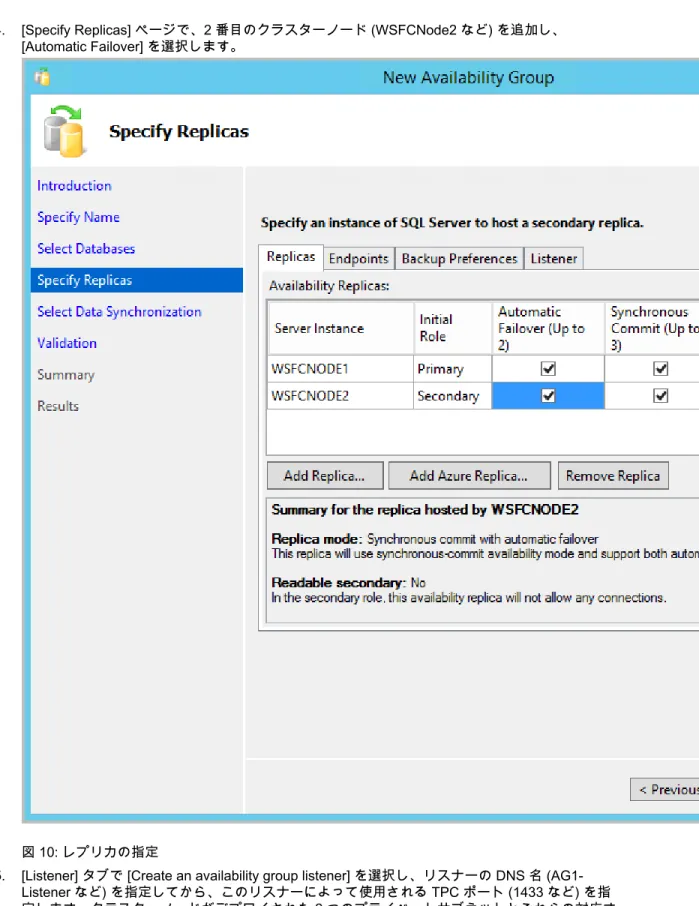699x906 pixels.
Task: Click the window icon in the title bar
Action: (x=42, y=77)
